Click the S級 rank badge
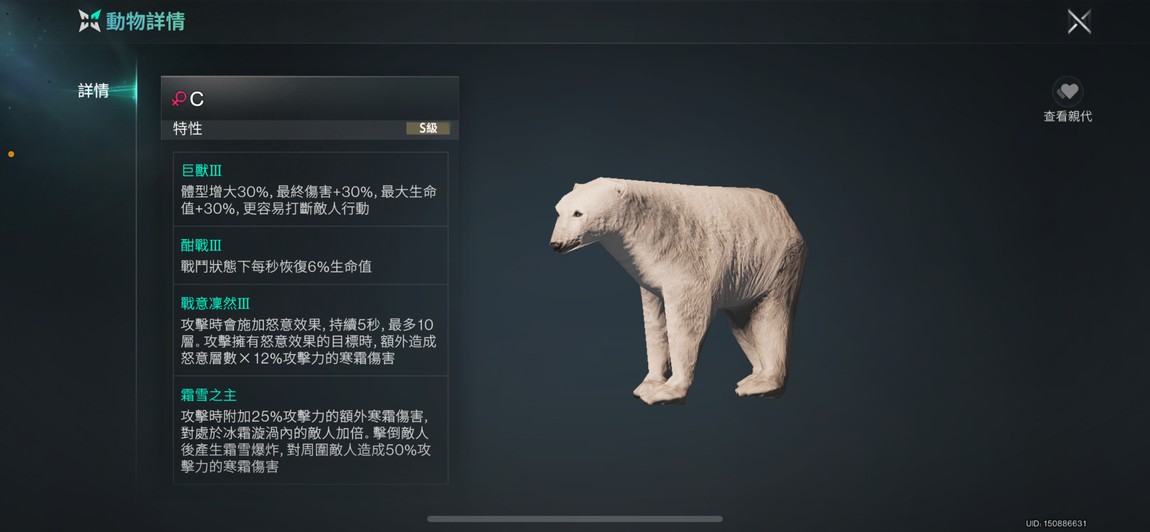 (x=428, y=128)
